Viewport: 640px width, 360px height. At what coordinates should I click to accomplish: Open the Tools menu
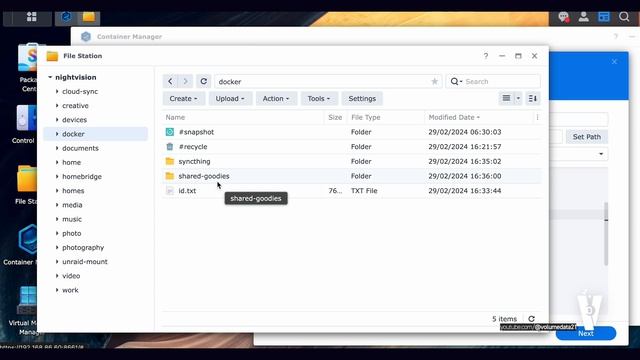pos(319,98)
